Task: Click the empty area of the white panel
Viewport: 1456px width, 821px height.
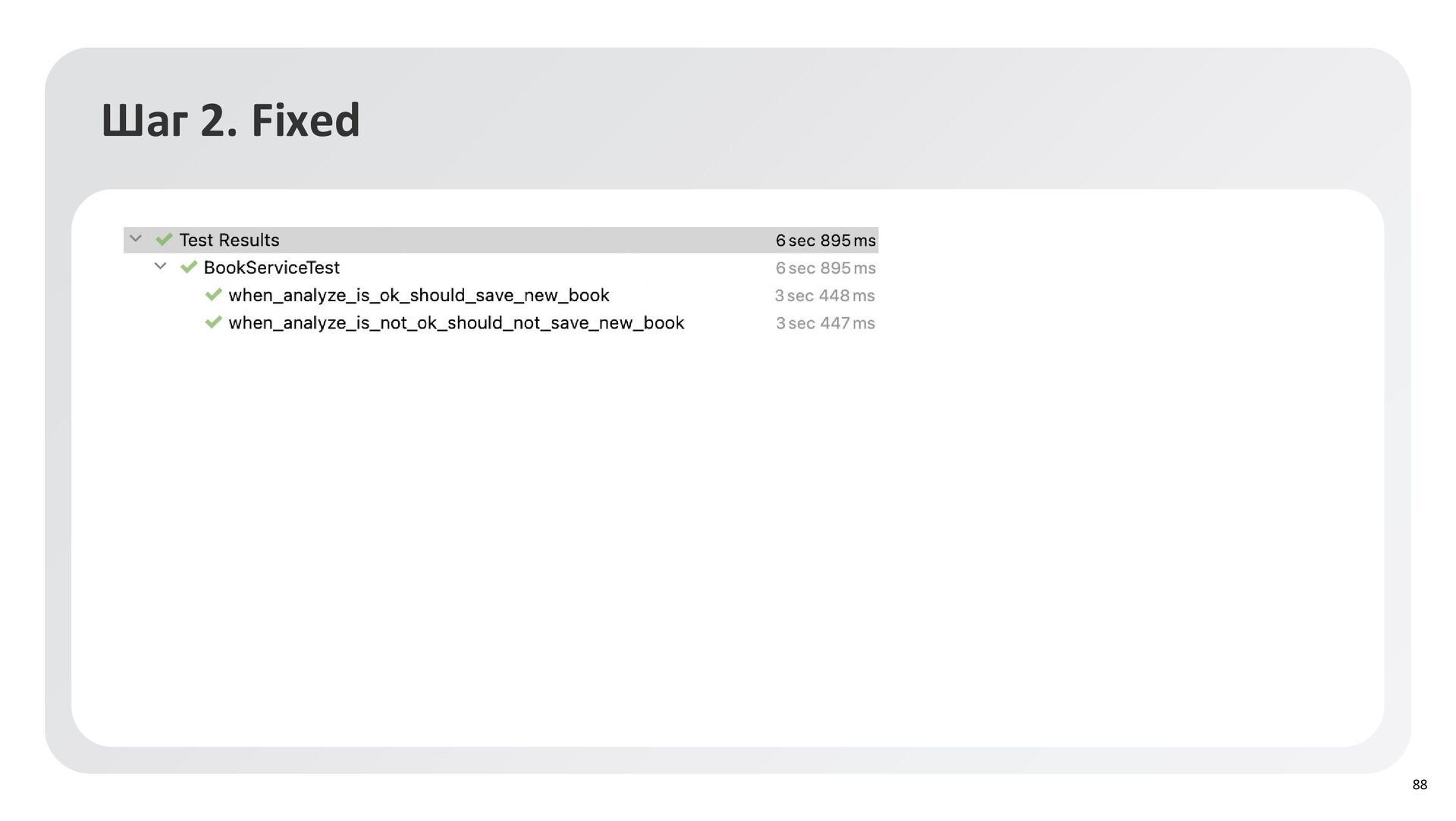Action: click(728, 531)
